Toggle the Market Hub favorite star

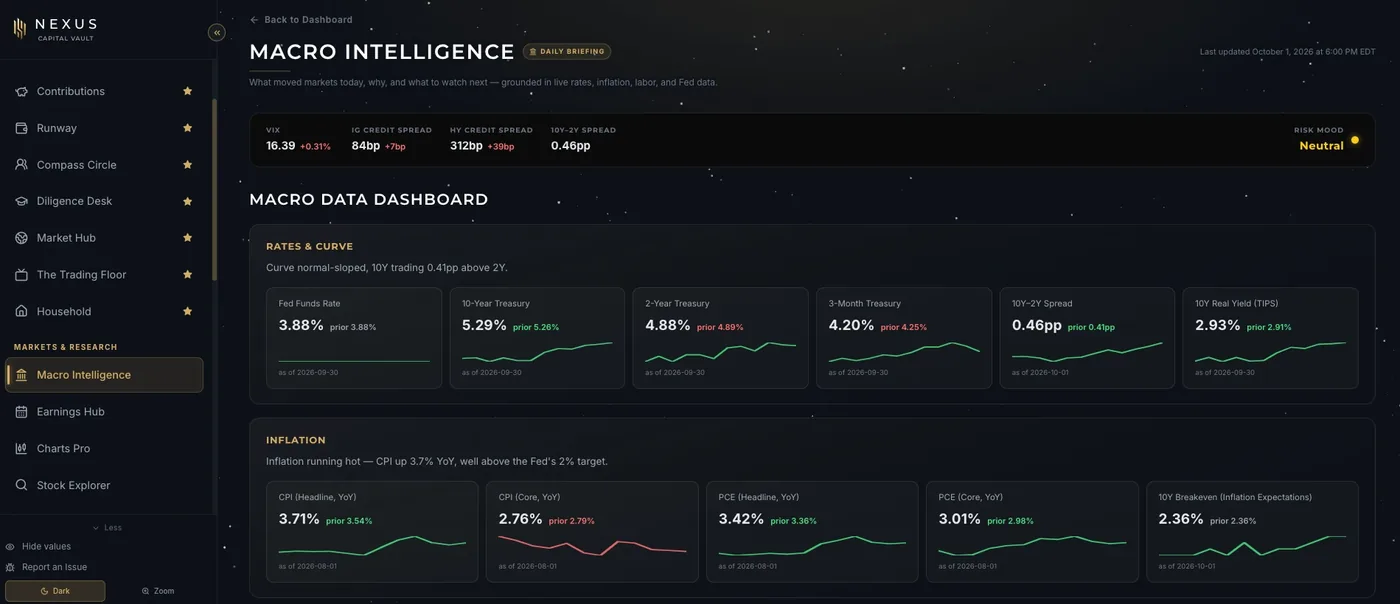pos(187,238)
